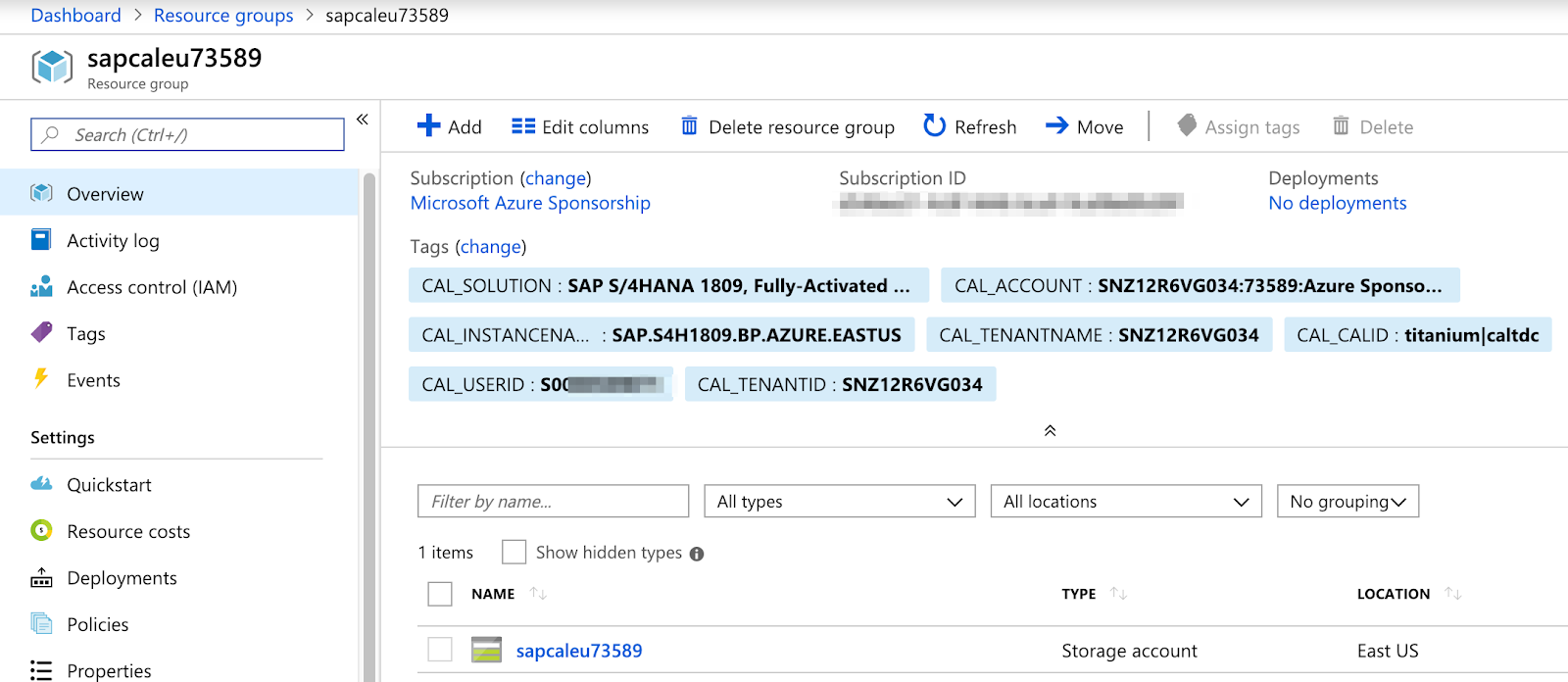The image size is (1568, 682).
Task: Click the Resource costs icon
Action: point(41,531)
